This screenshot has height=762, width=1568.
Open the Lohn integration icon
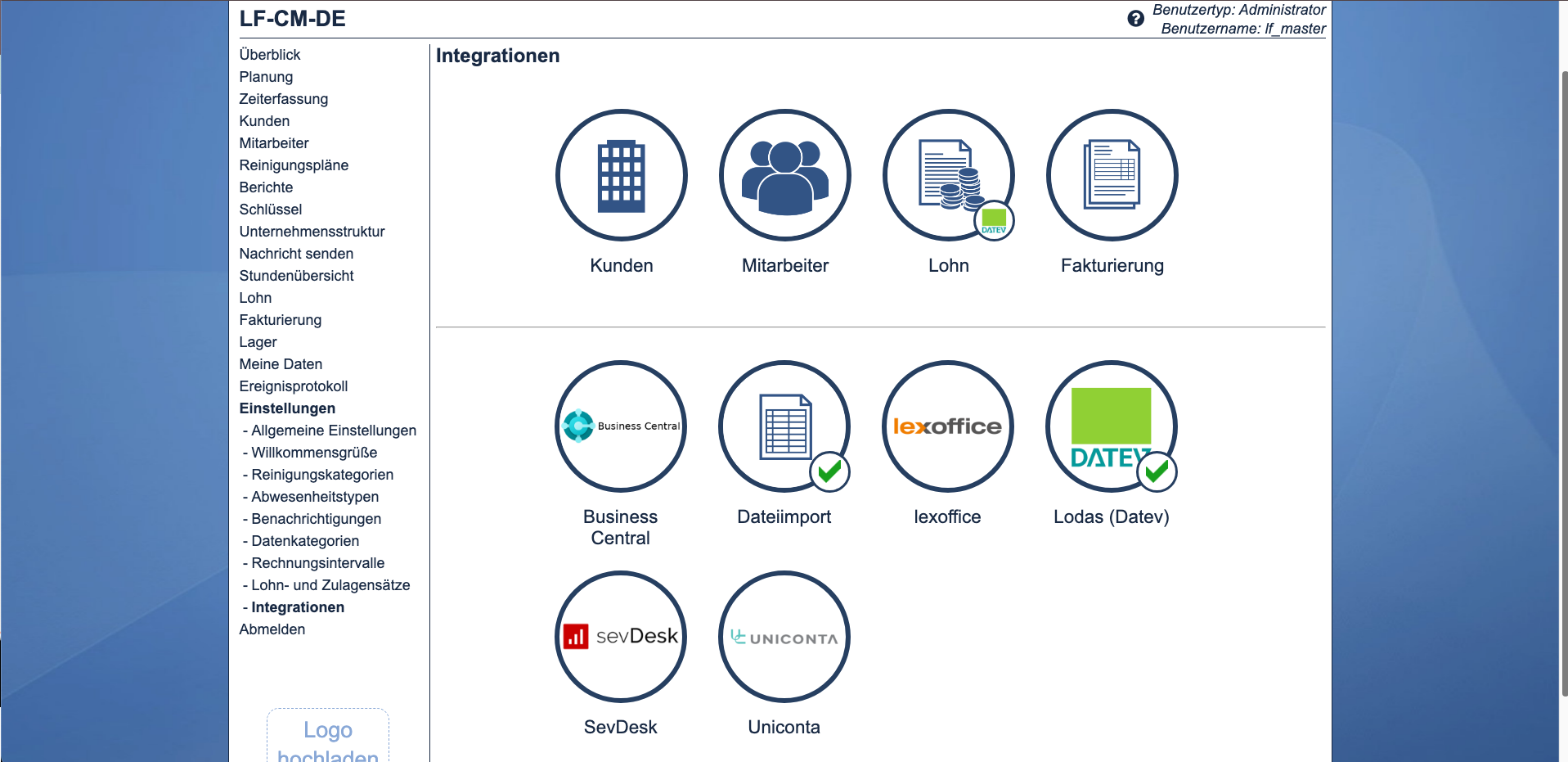[948, 175]
